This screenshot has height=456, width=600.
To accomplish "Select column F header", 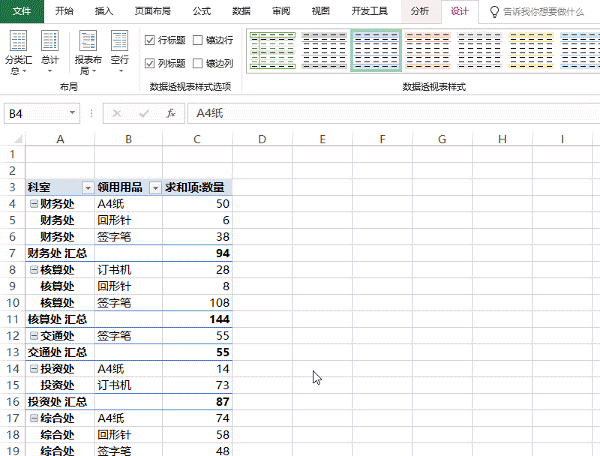I will pyautogui.click(x=382, y=139).
